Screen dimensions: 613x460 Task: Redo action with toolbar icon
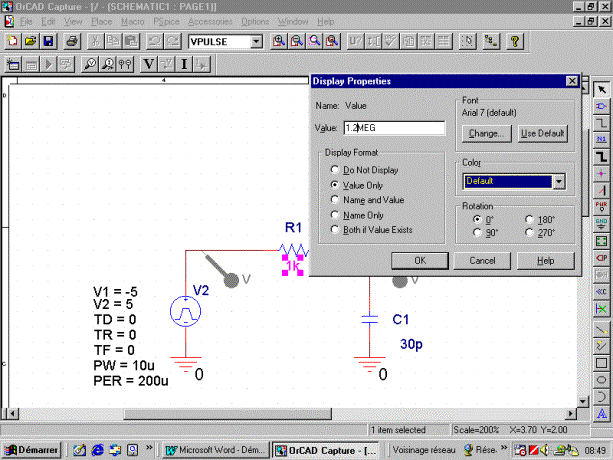coord(172,41)
